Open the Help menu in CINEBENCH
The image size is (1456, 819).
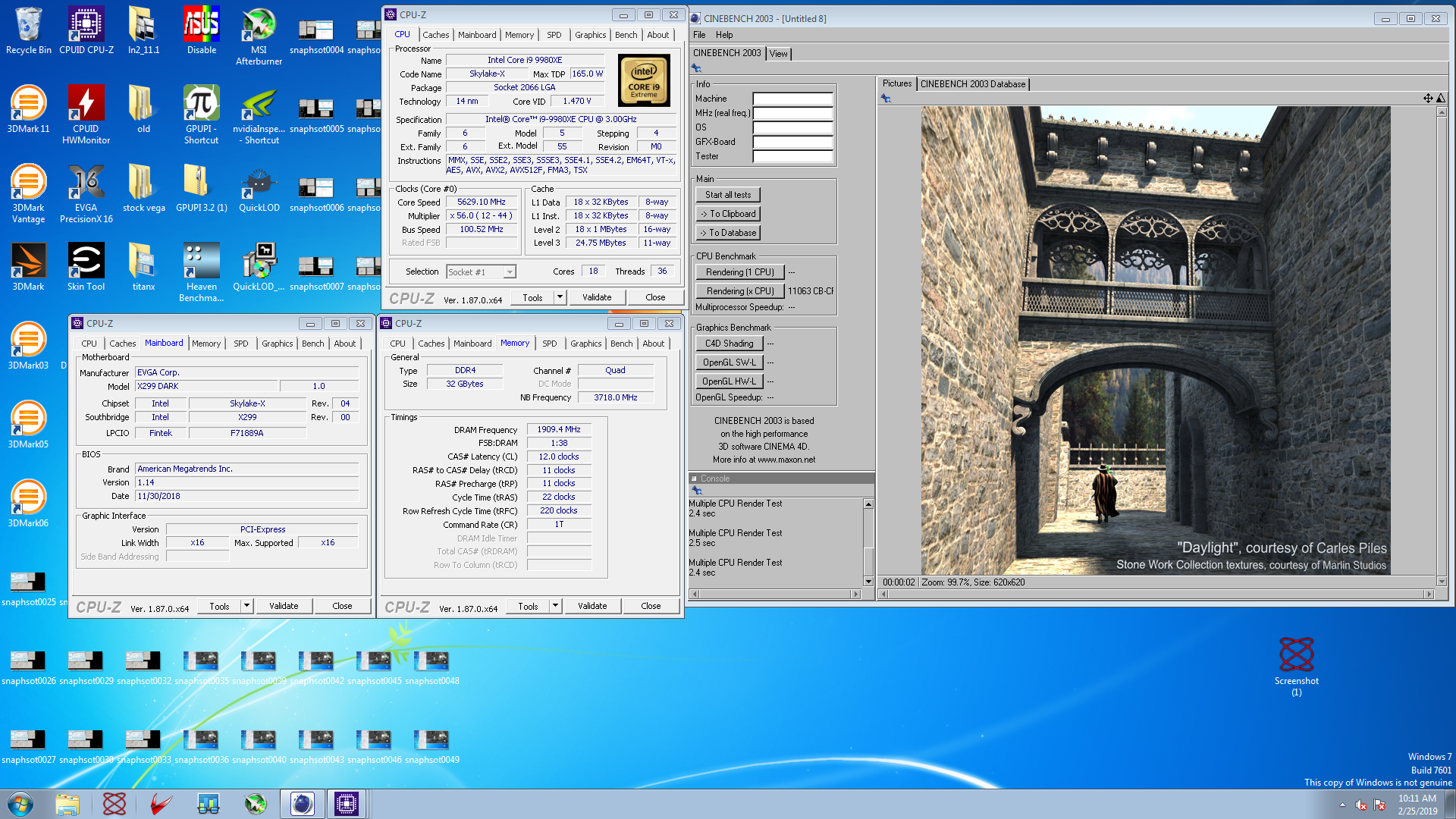click(x=724, y=35)
